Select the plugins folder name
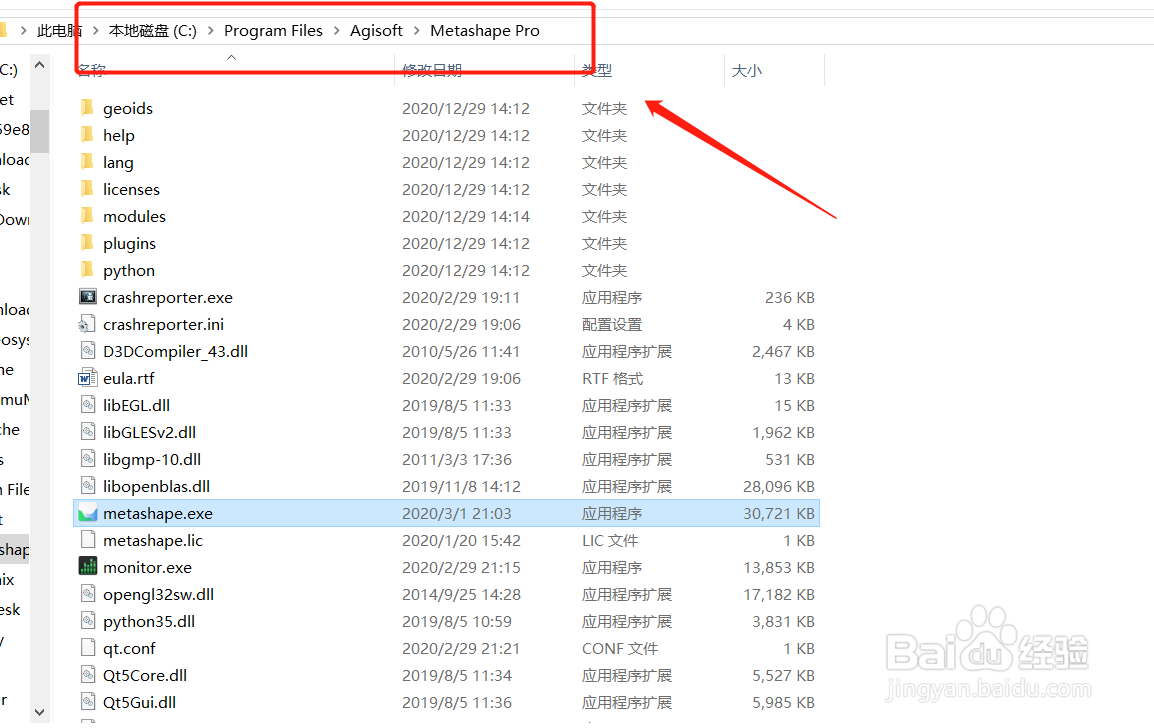Image resolution: width=1154 pixels, height=728 pixels. click(130, 244)
